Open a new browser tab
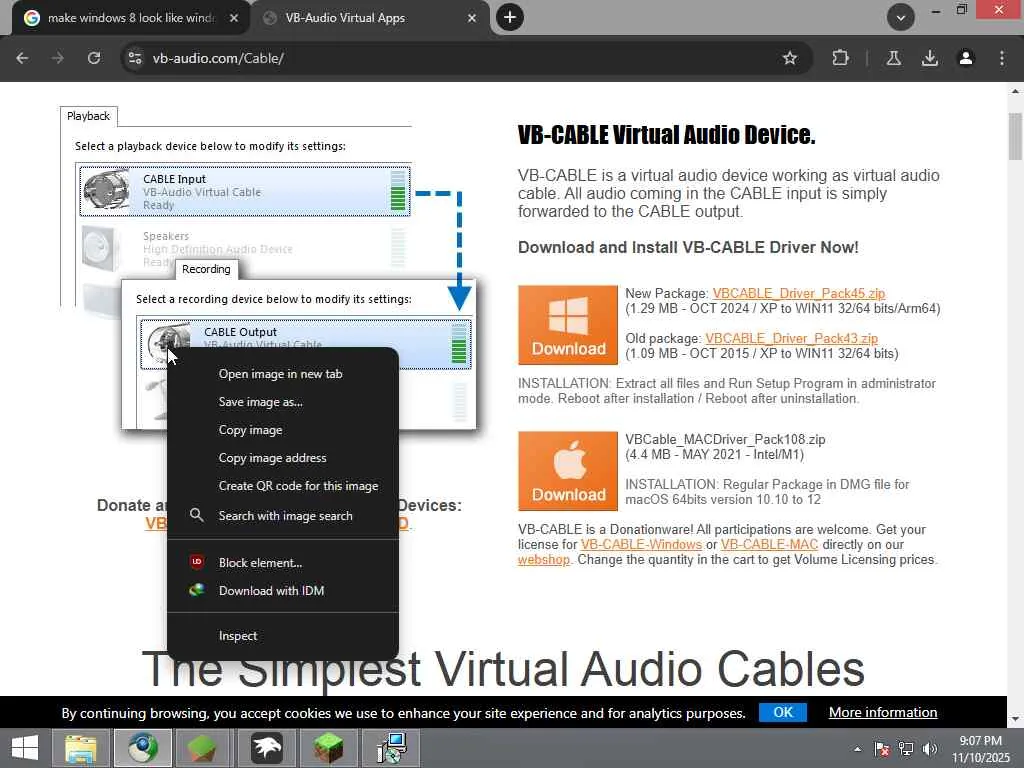This screenshot has height=768, width=1024. [510, 17]
